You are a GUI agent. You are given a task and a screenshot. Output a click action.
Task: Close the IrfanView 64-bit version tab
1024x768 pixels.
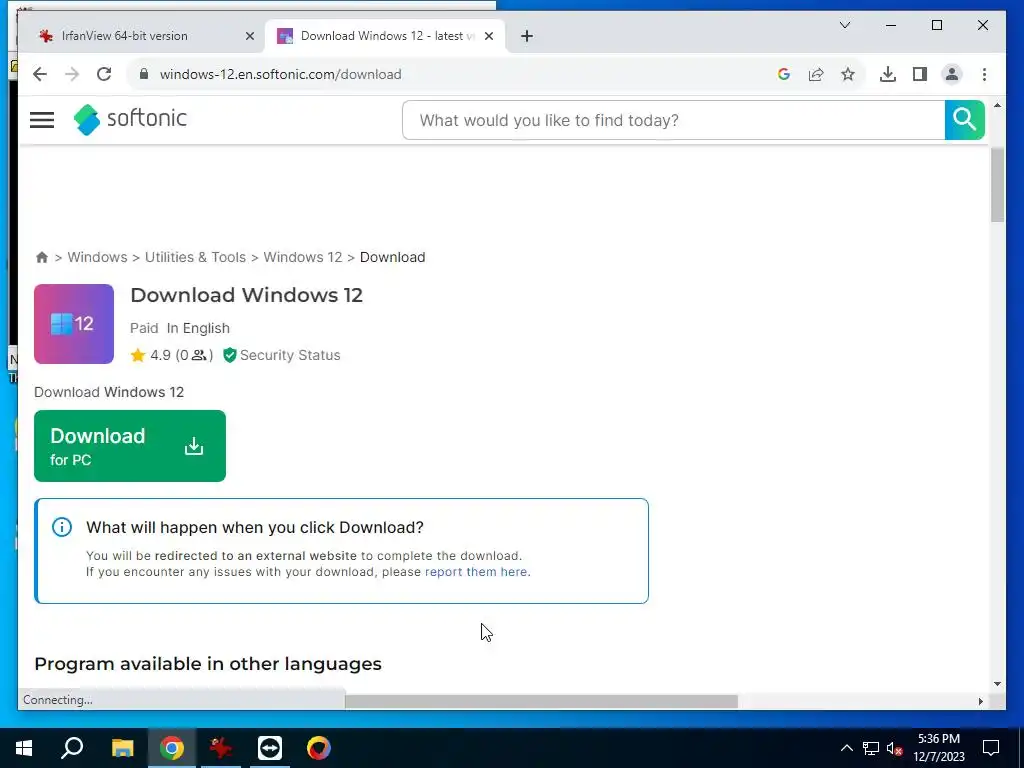click(x=249, y=37)
